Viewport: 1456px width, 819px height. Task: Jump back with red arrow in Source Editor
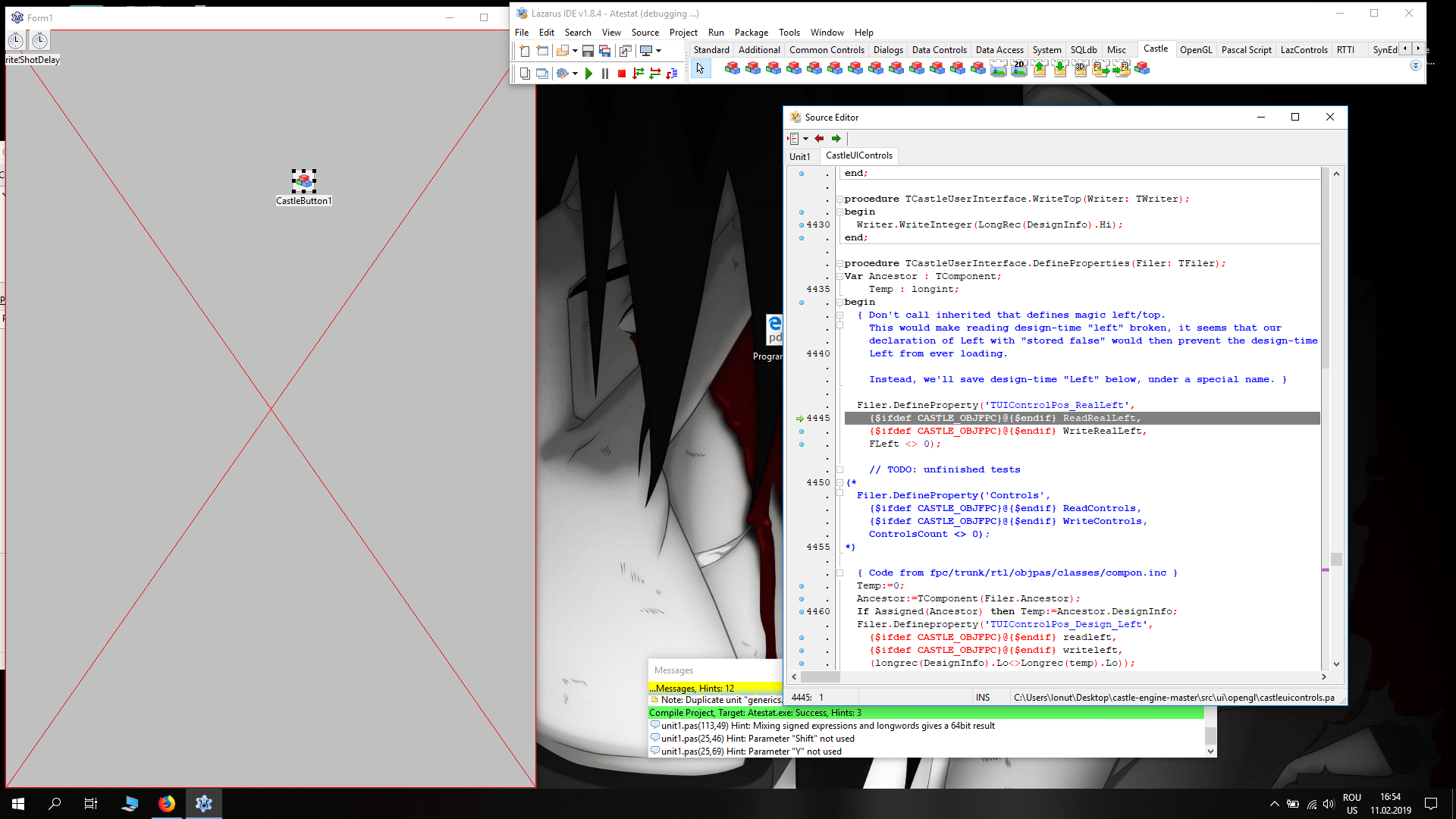[819, 138]
